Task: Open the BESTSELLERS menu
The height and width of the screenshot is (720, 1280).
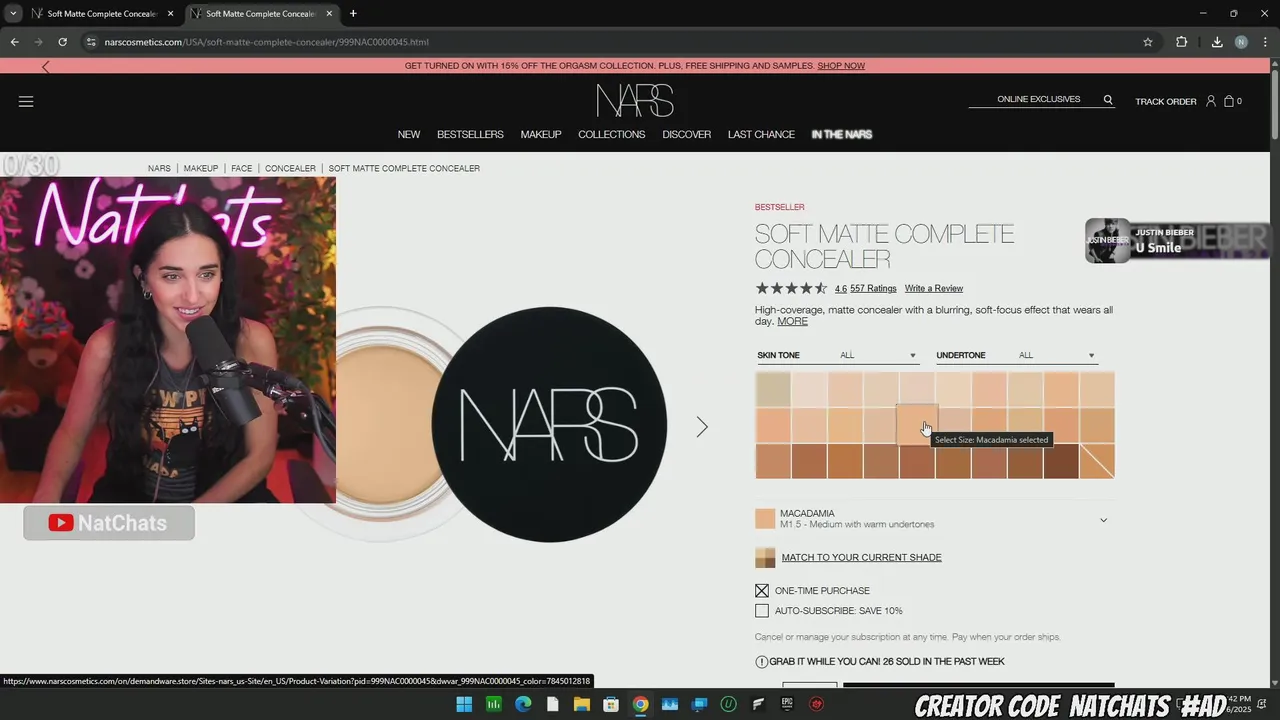Action: tap(470, 134)
